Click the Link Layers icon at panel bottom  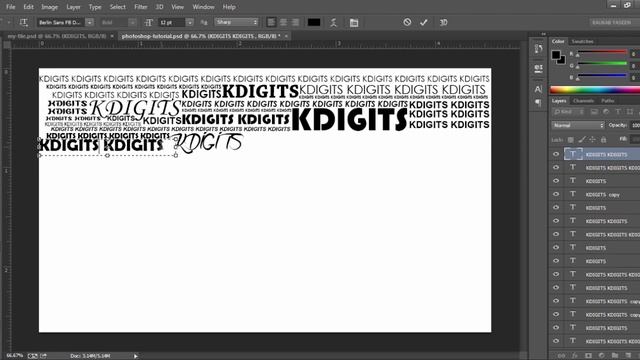click(x=562, y=356)
